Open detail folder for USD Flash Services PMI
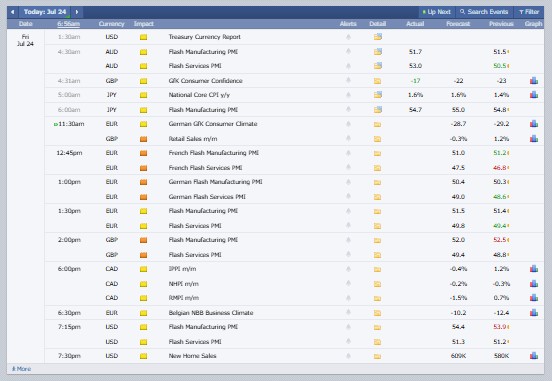Screen dimensions: 552x381 377,342
